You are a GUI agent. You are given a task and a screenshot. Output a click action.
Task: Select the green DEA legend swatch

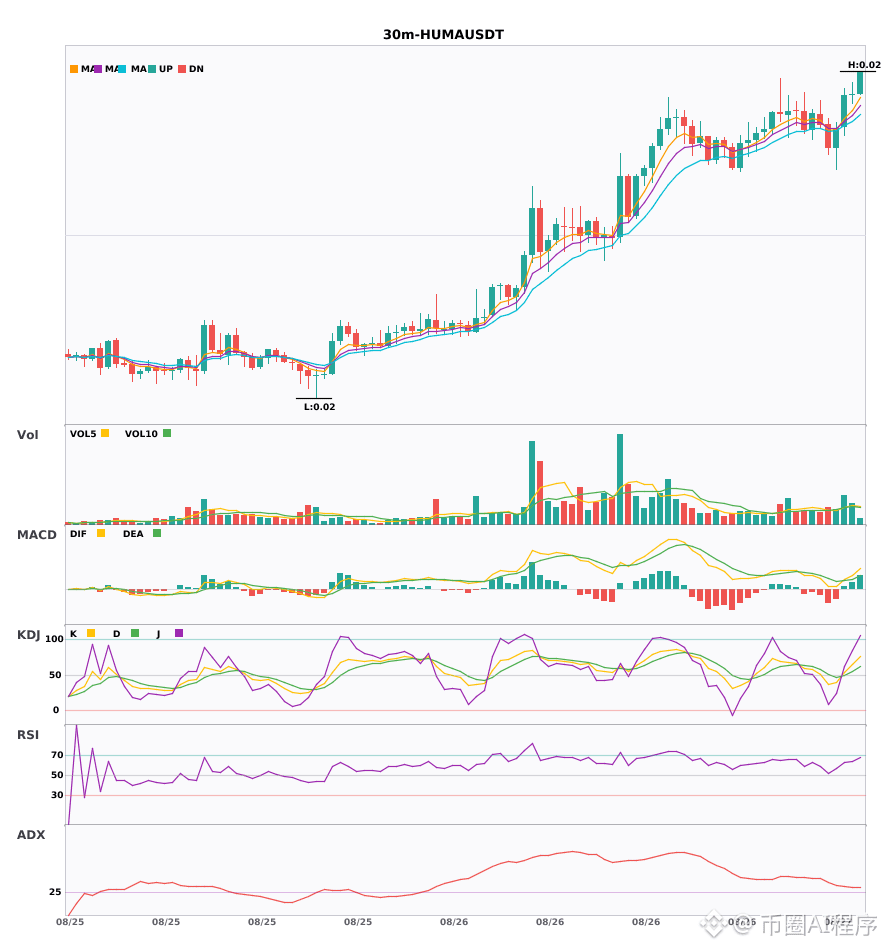point(157,533)
